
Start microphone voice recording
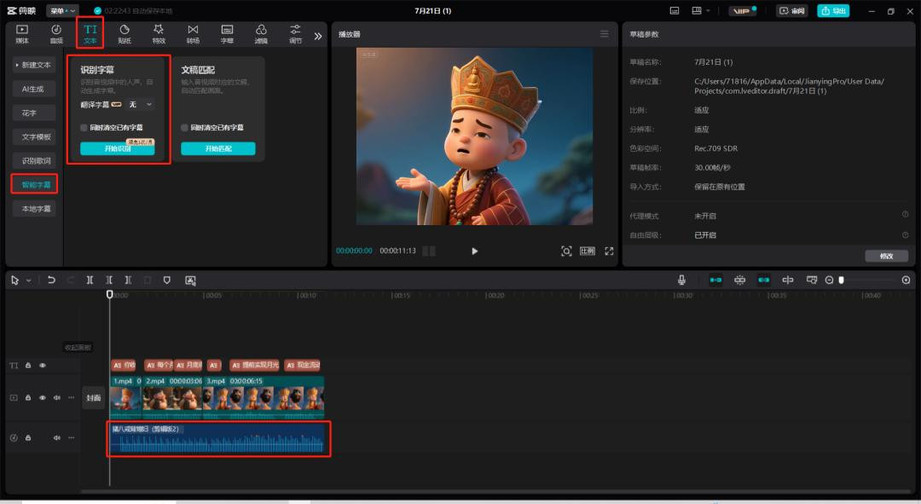(681, 280)
